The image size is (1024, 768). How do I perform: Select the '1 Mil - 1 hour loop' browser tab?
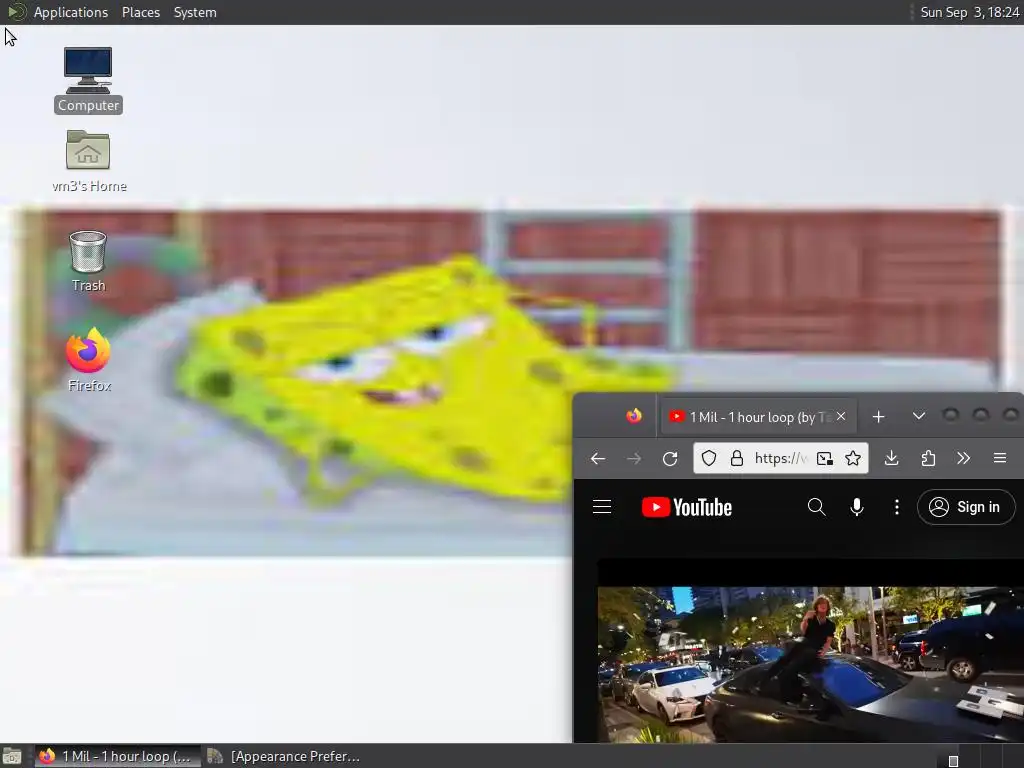coord(758,417)
